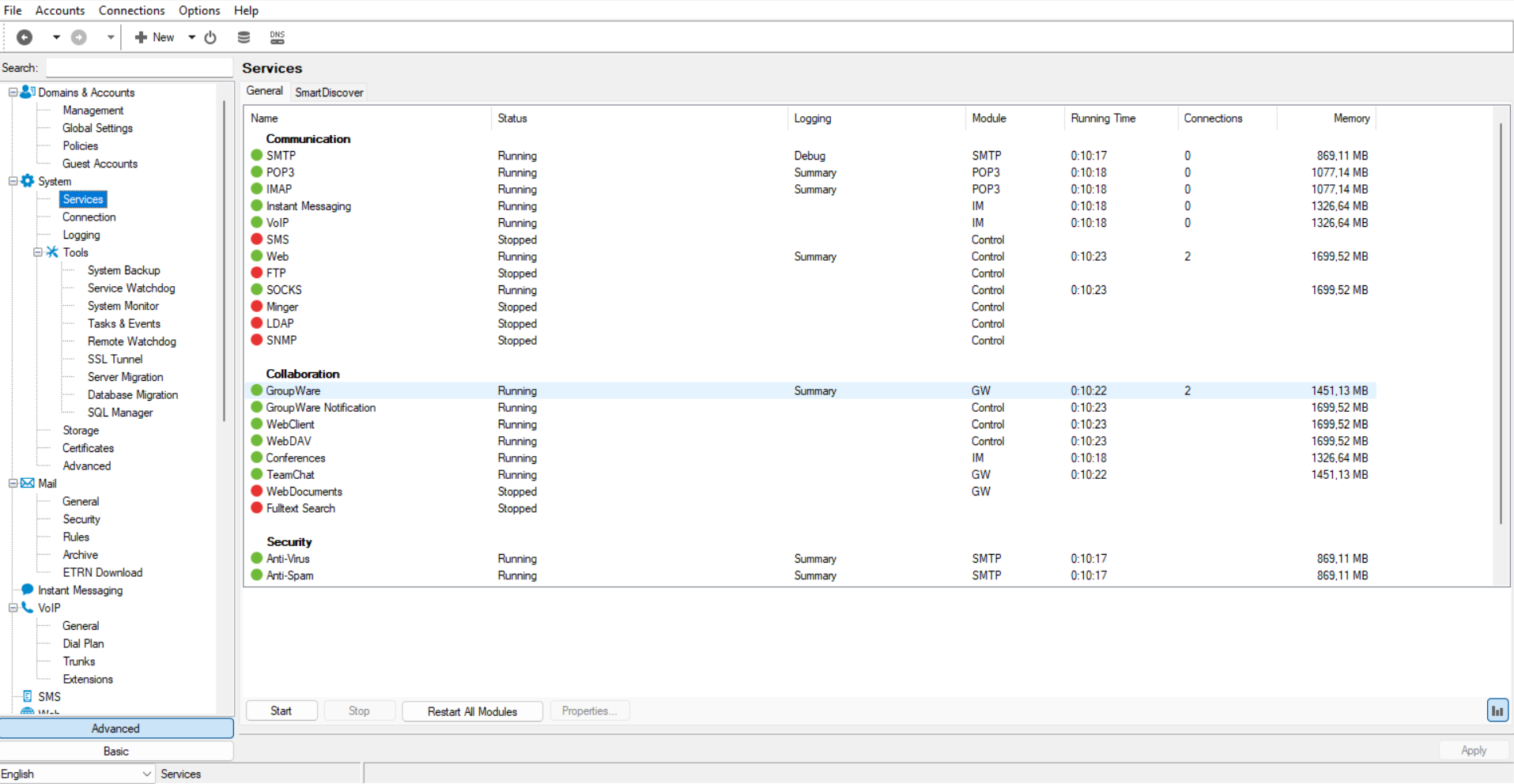Screen dimensions: 1514x784
Task: Open the database stack toolbar icon
Action: pyautogui.click(x=244, y=37)
